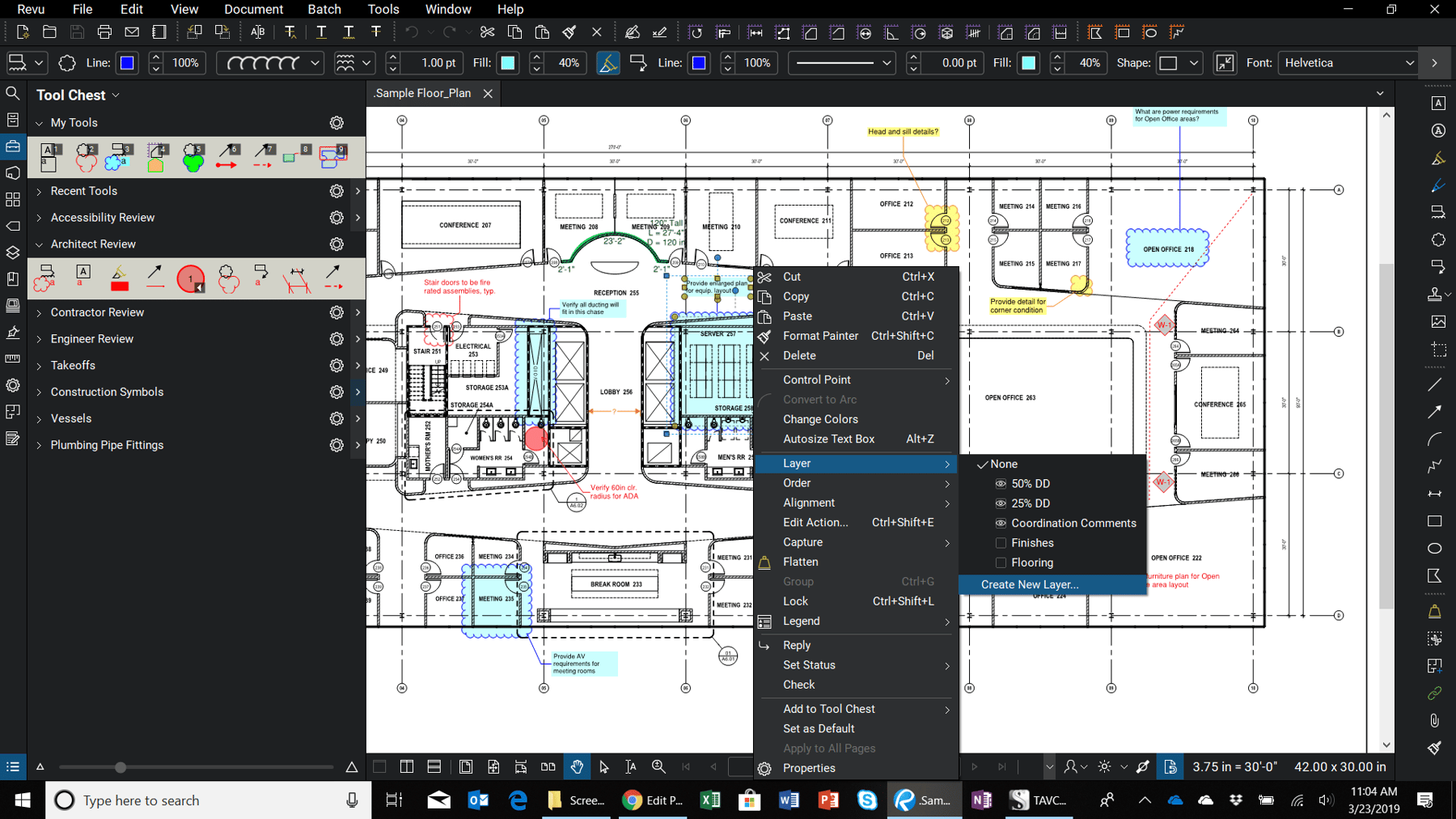Choose Copy from the context menu
Screen dimensions: 1456x819
795,296
